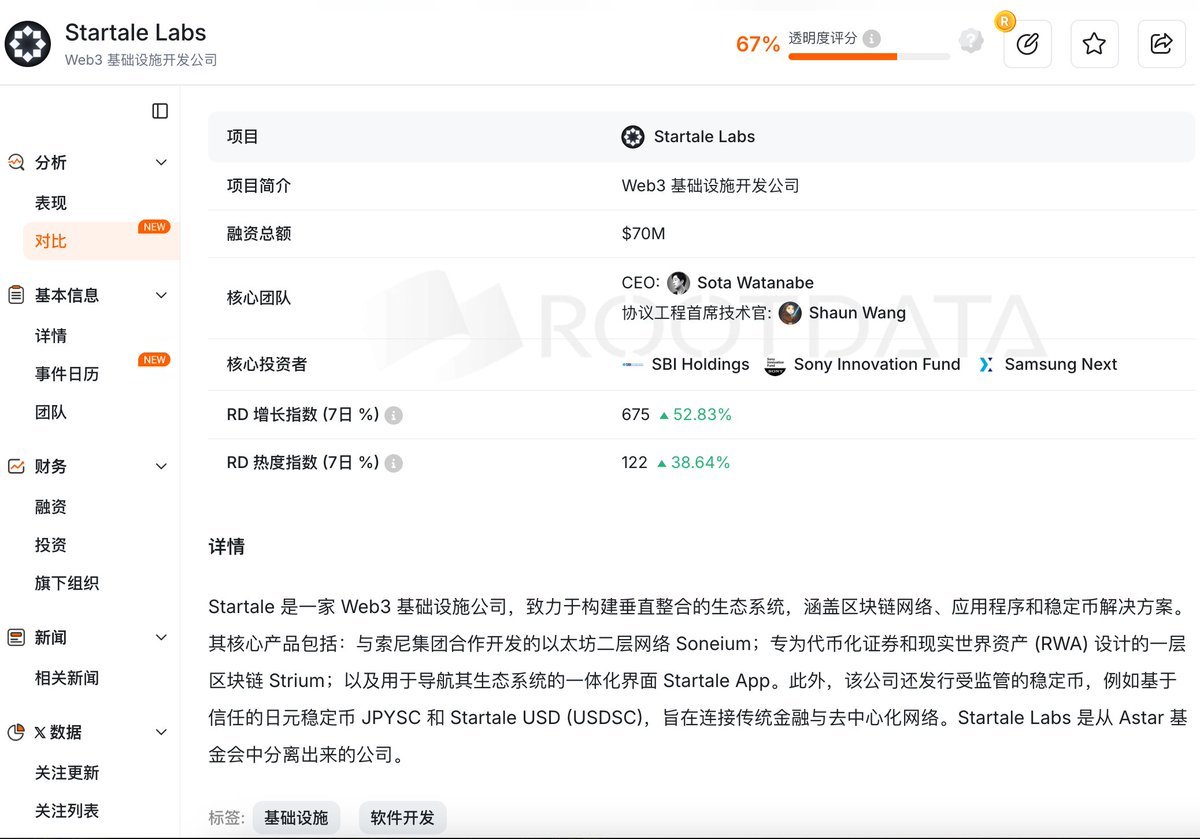Click the header title Startale Labs
Image resolution: width=1200 pixels, height=839 pixels.
tap(135, 32)
